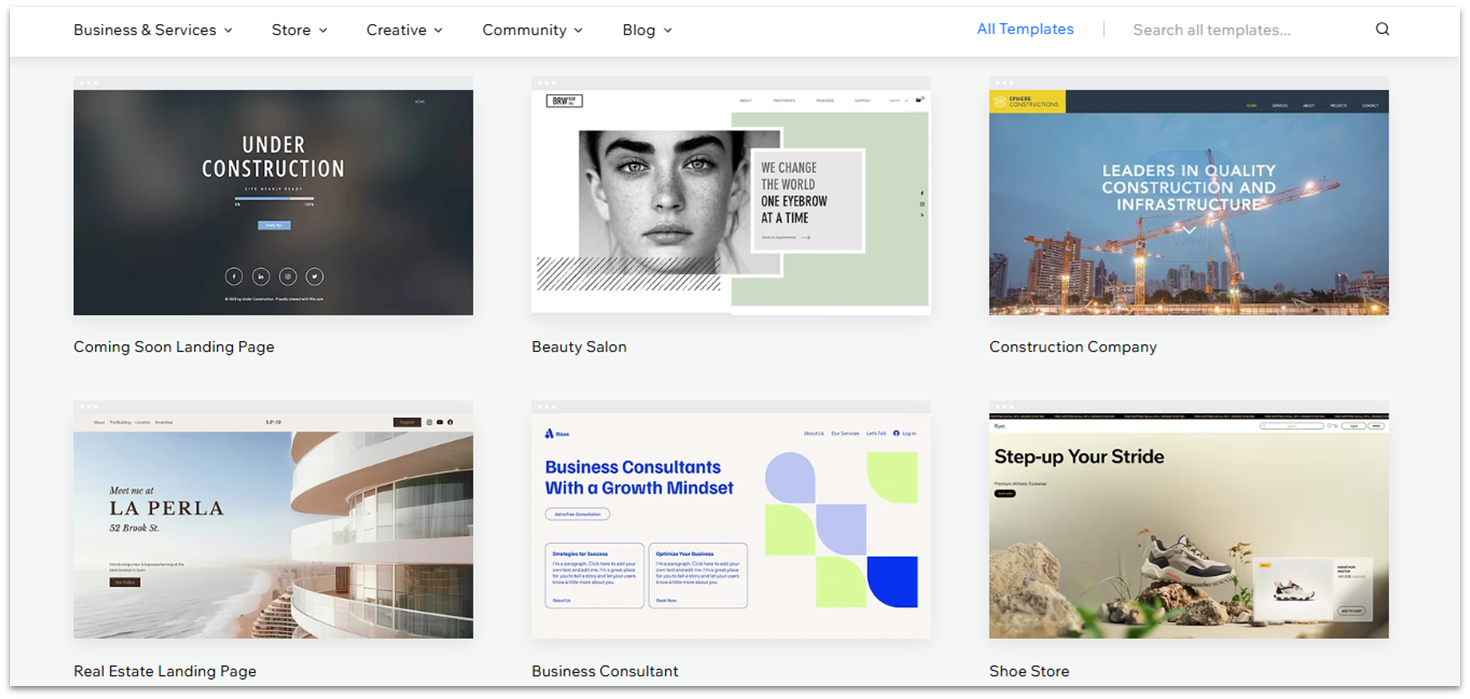Click the Twitter icon in Under Construction preview
The image size is (1470, 699).
coord(314,277)
